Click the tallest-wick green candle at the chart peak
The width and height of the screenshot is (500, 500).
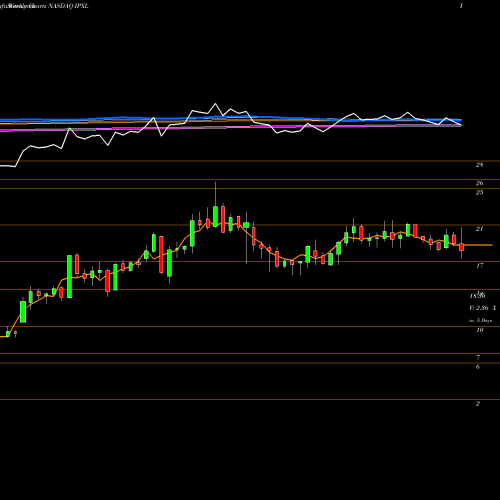coord(215,216)
